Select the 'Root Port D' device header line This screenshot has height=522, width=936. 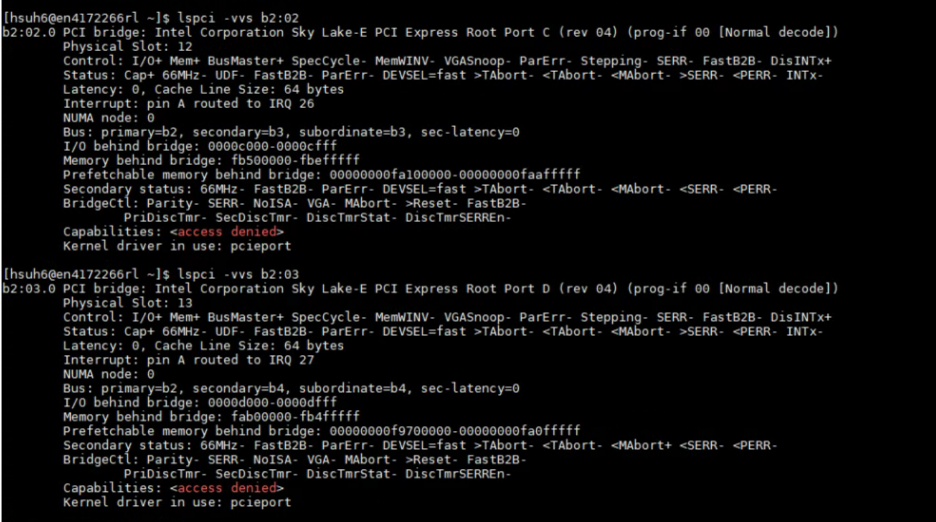(x=420, y=288)
